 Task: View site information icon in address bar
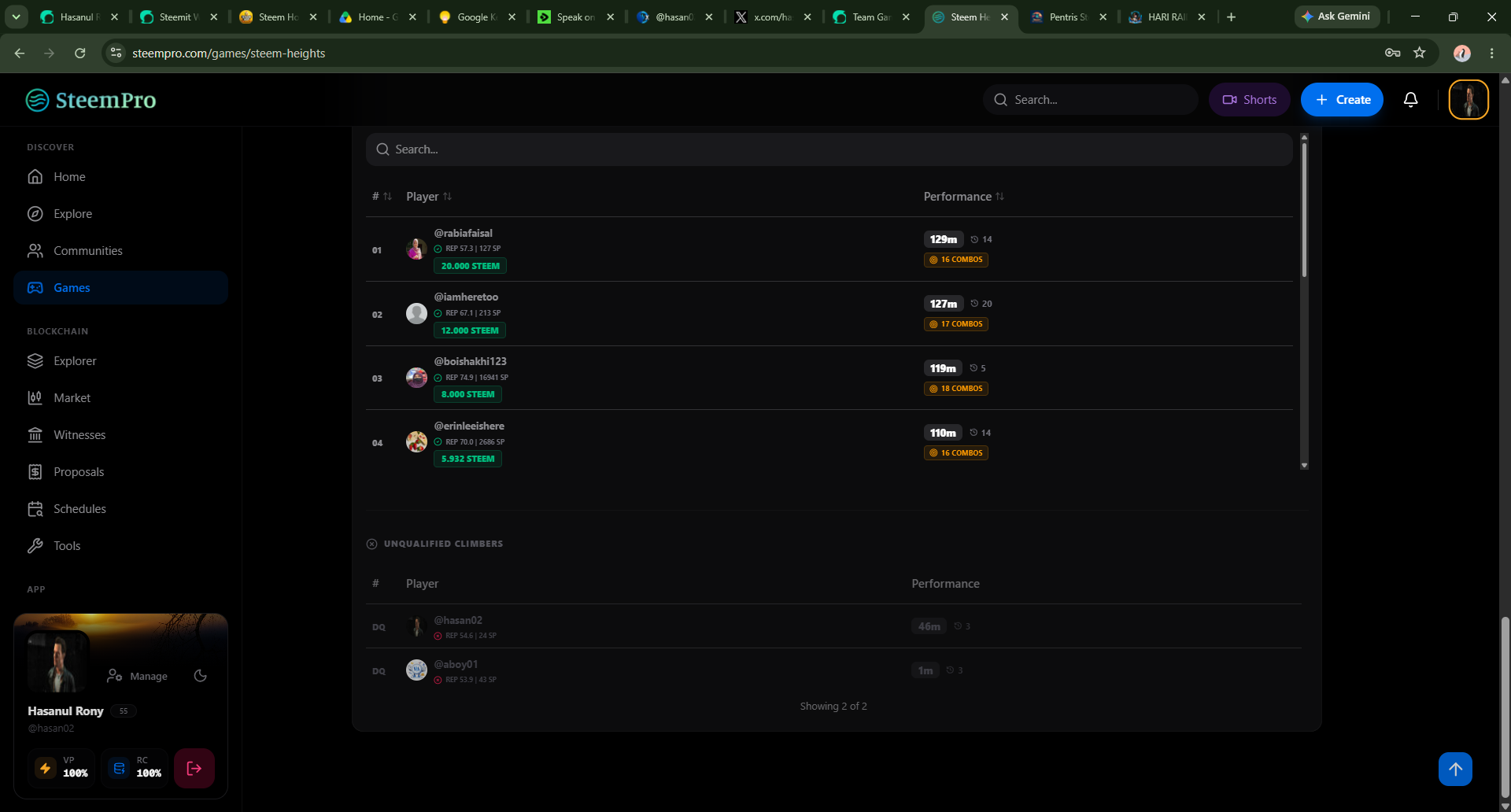[x=116, y=53]
